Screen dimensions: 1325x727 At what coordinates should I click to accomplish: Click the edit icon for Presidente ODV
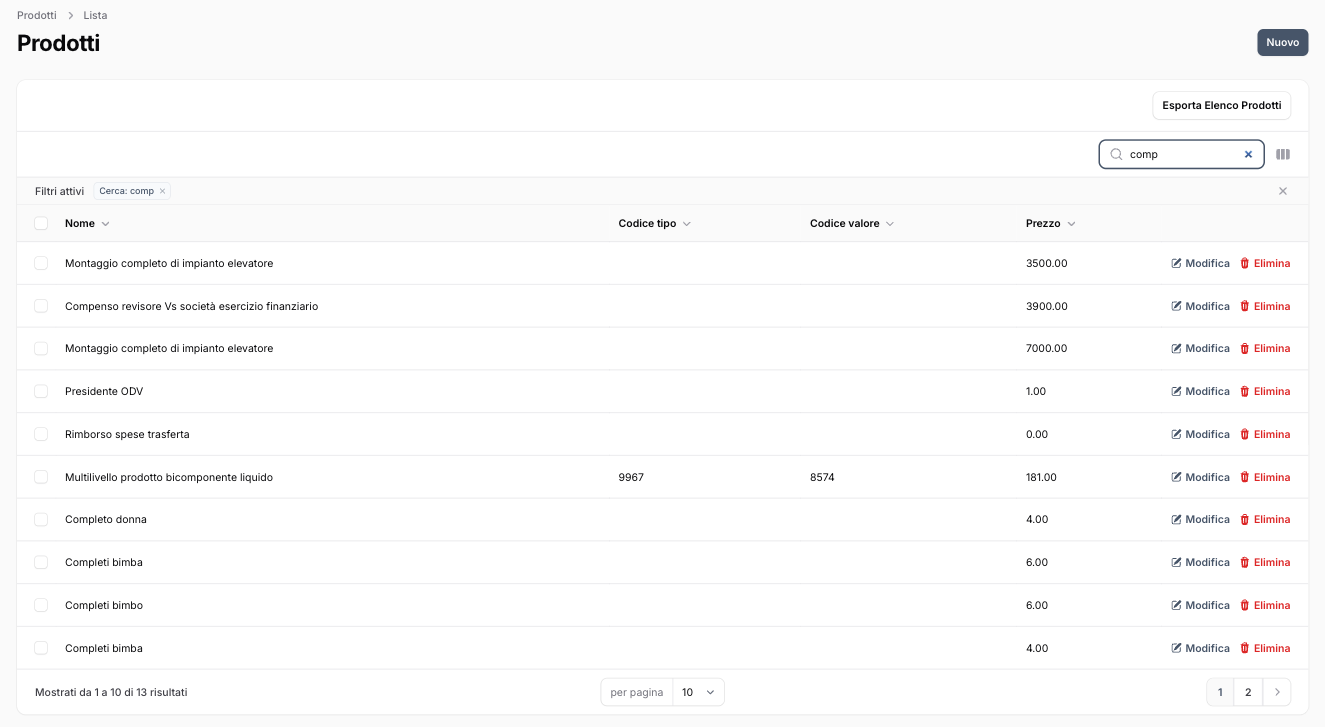pyautogui.click(x=1177, y=392)
